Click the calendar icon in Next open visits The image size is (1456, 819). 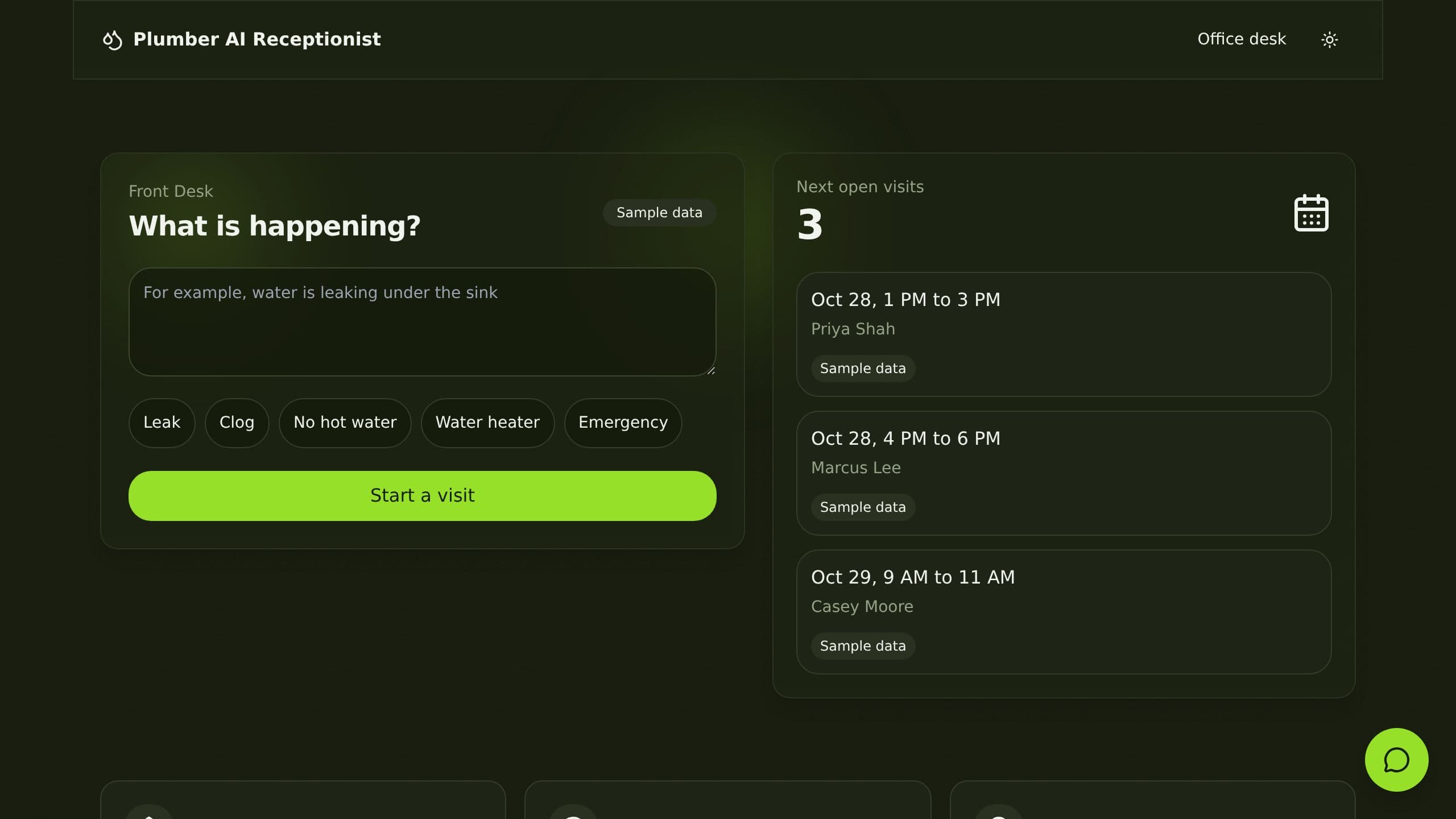pyautogui.click(x=1311, y=213)
